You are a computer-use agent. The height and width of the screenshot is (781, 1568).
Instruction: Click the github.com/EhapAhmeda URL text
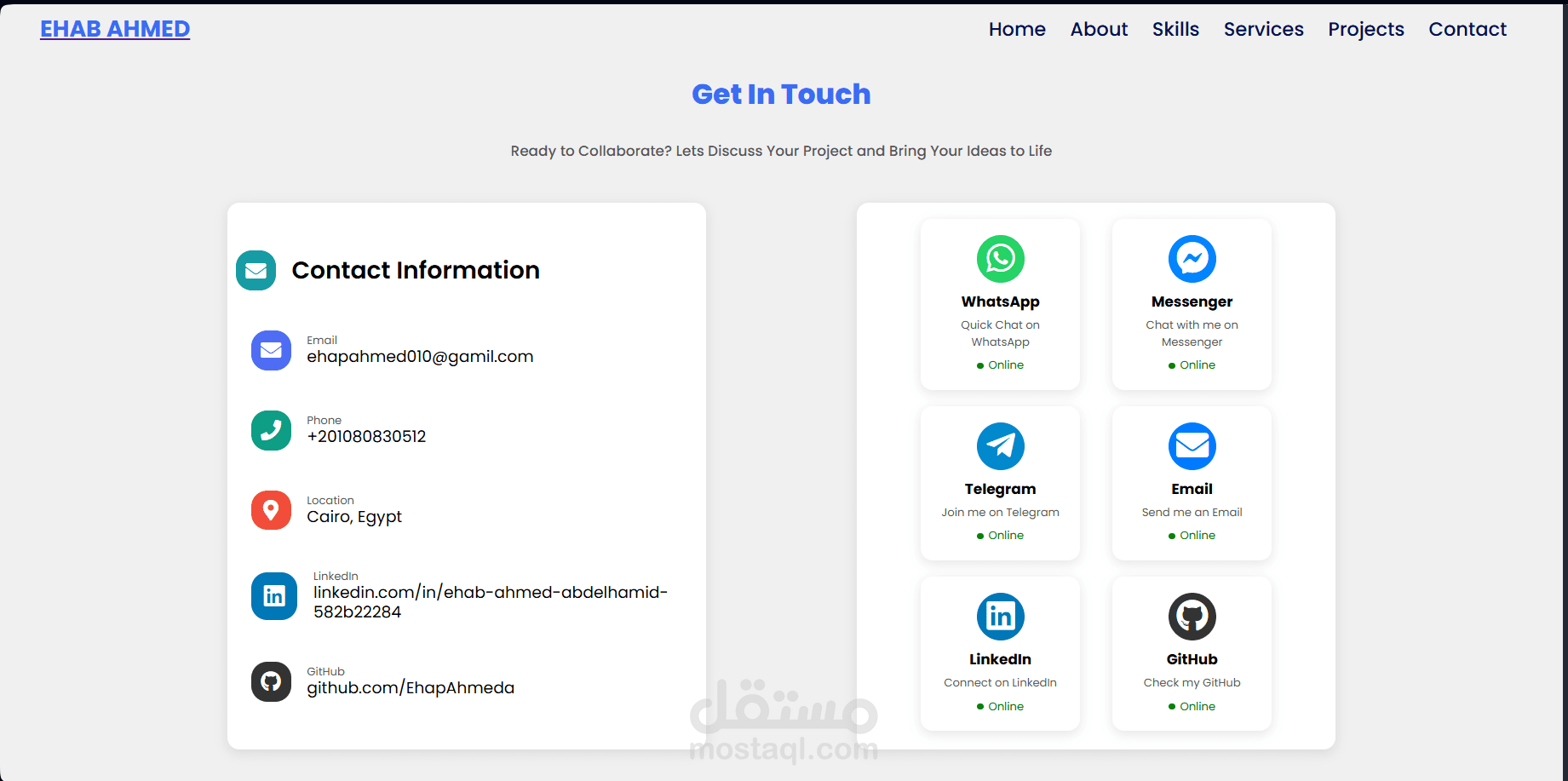tap(411, 688)
